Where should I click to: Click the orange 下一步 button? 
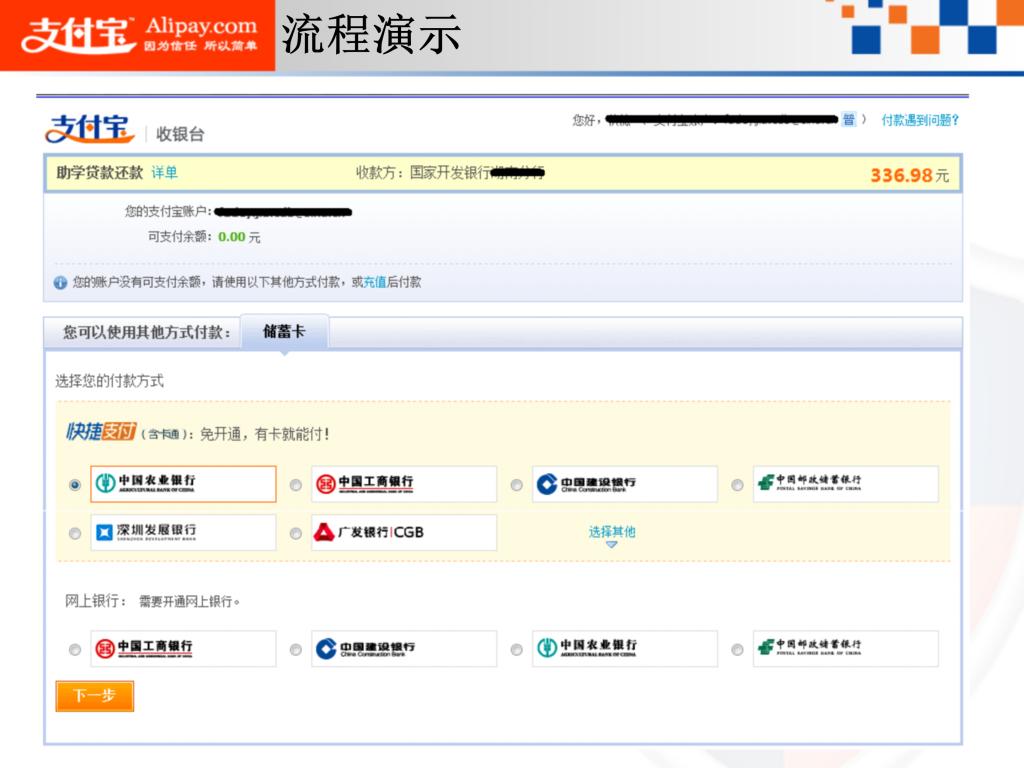(95, 696)
